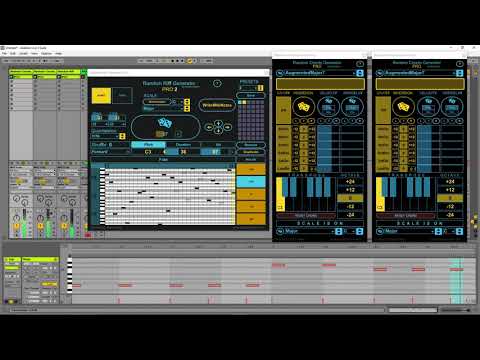Click the velocity dice dial in right Chords Generator
Screen dimensions: 480x360
(x=428, y=107)
